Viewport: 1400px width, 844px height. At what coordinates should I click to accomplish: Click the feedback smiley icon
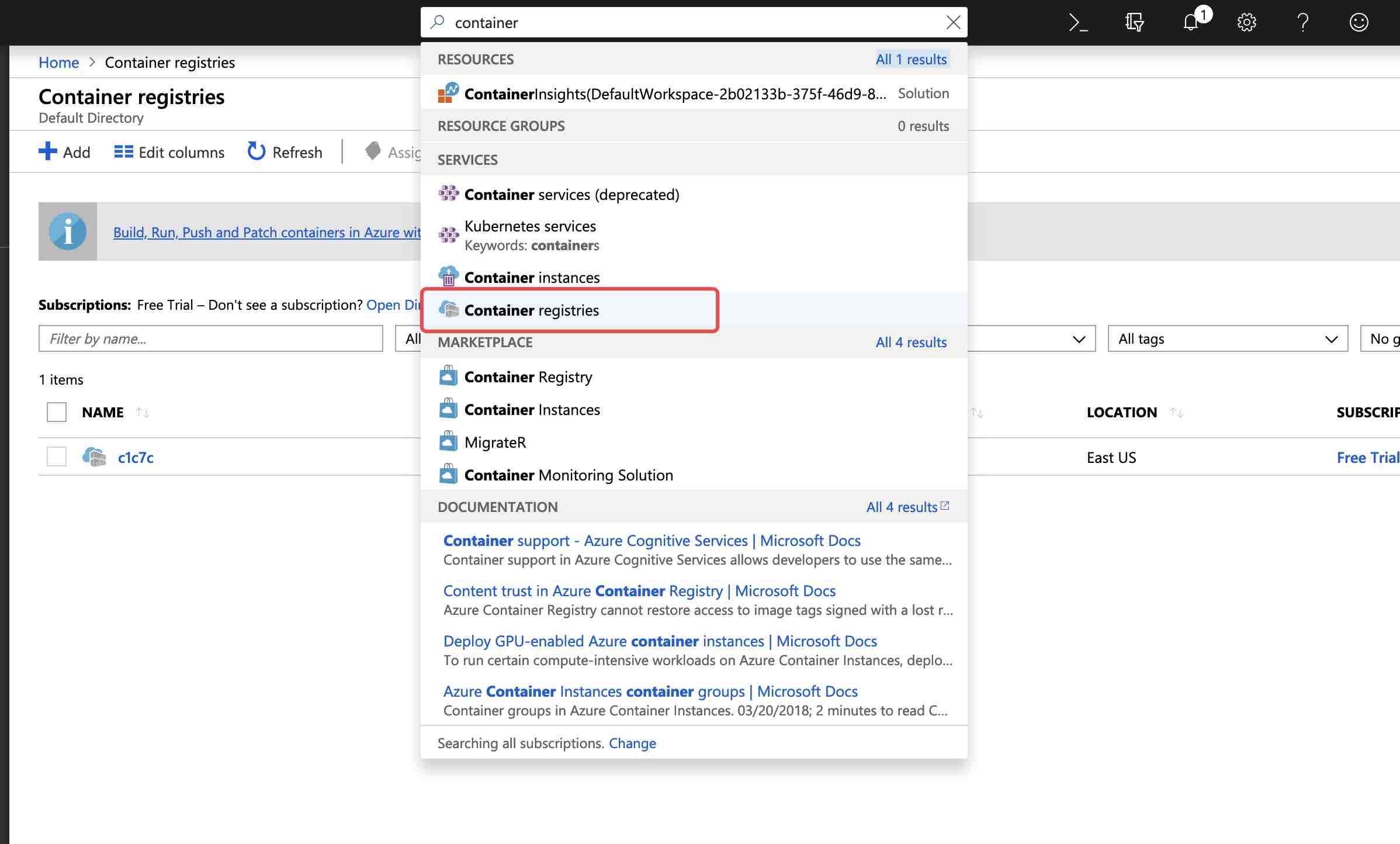point(1359,23)
